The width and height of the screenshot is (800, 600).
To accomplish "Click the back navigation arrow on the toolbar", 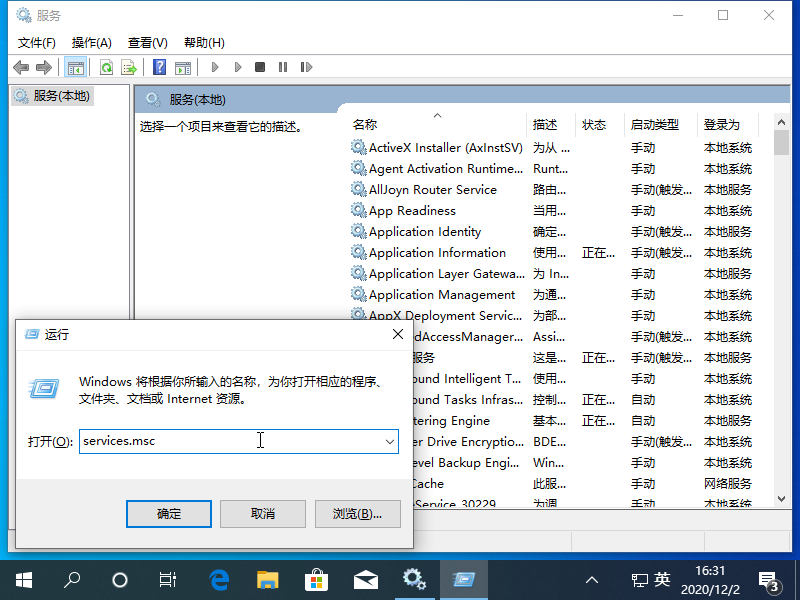I will coord(21,67).
